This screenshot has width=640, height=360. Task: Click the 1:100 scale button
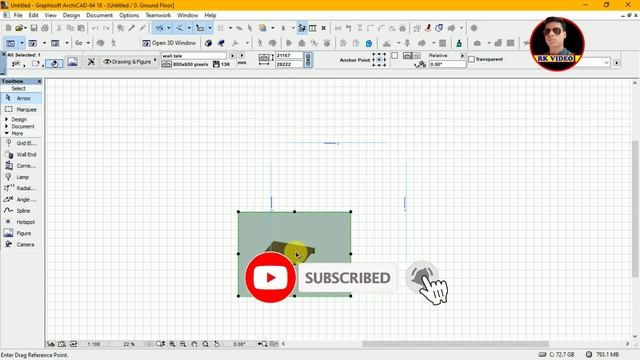tap(94, 344)
